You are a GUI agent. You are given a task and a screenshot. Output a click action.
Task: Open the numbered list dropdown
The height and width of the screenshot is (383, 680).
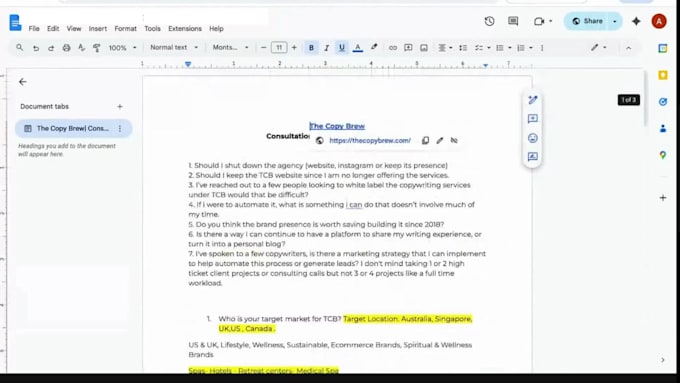524,48
